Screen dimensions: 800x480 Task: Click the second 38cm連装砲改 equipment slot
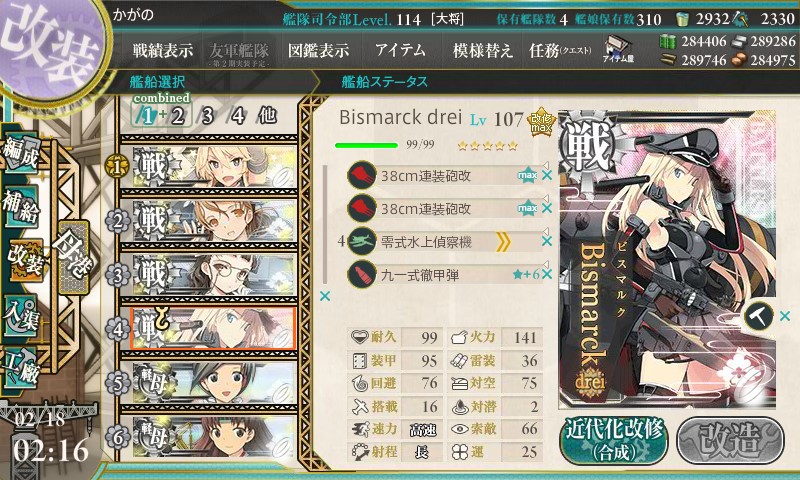[442, 208]
